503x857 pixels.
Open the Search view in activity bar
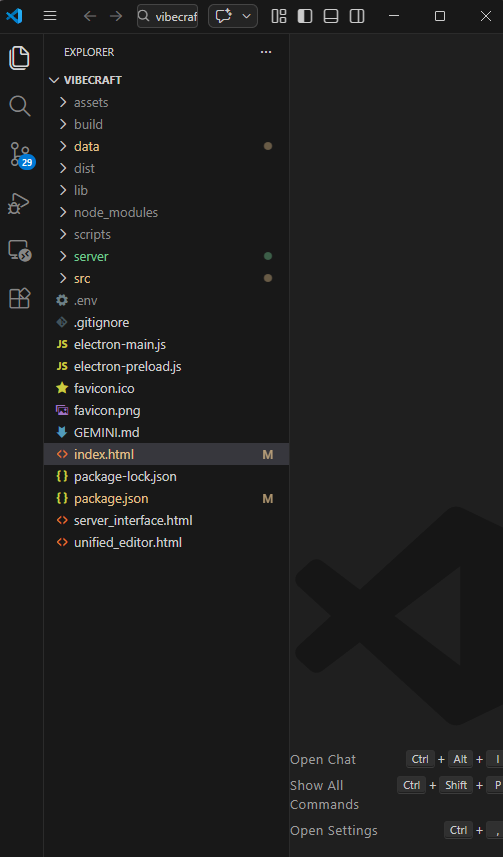[20, 106]
